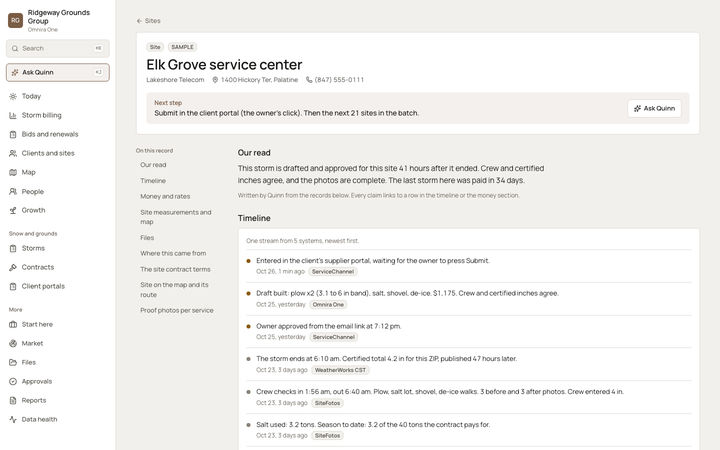The width and height of the screenshot is (720, 450).
Task: Open Ask Quinn from the sidebar
Action: click(x=57, y=73)
